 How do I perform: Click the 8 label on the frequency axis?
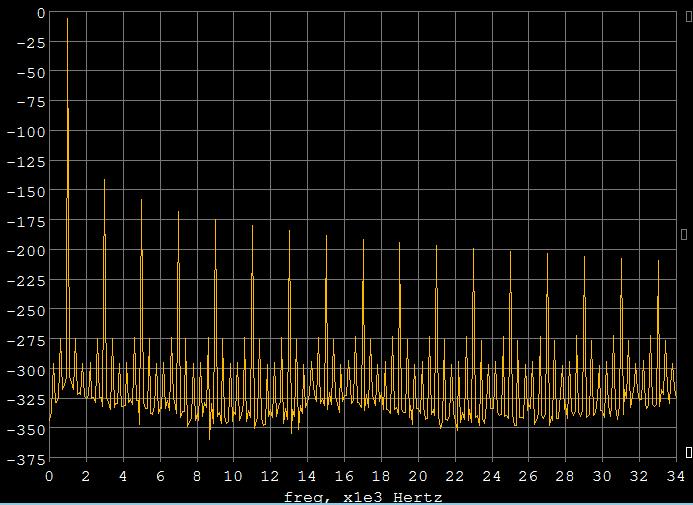pos(197,476)
